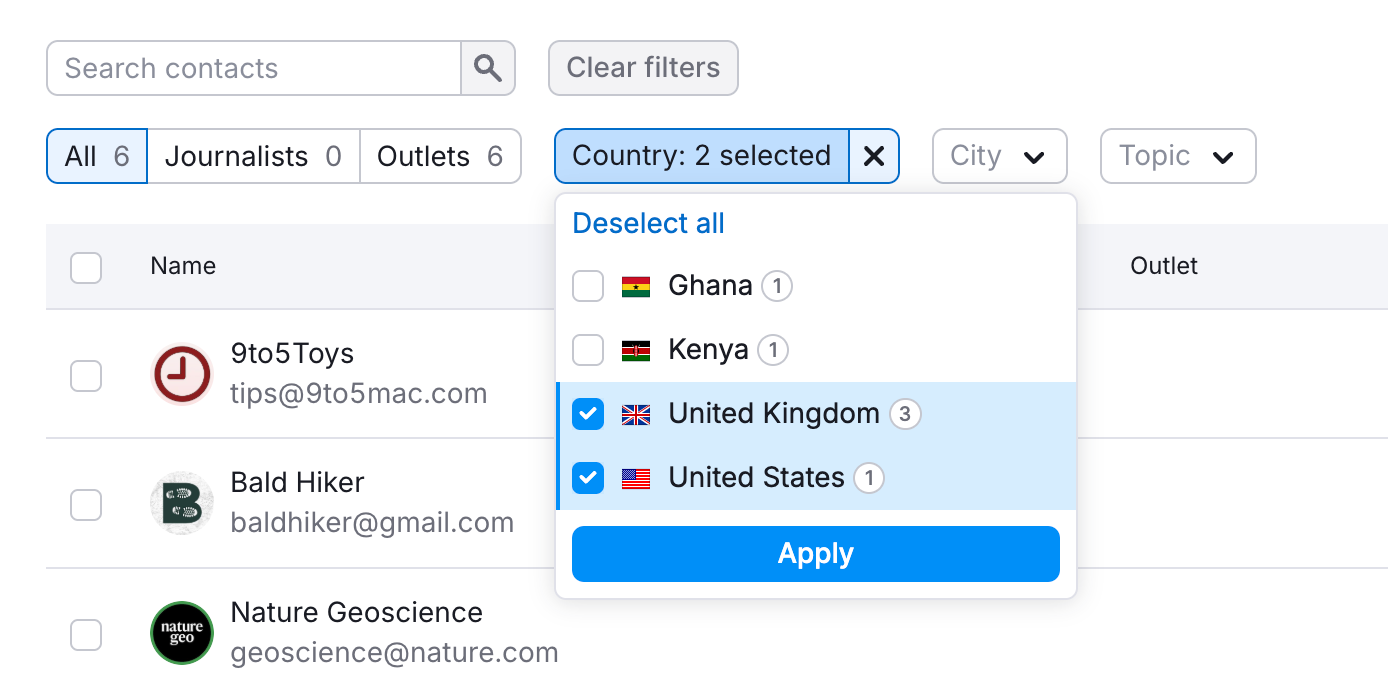Click the Ghana flag icon

(636, 287)
